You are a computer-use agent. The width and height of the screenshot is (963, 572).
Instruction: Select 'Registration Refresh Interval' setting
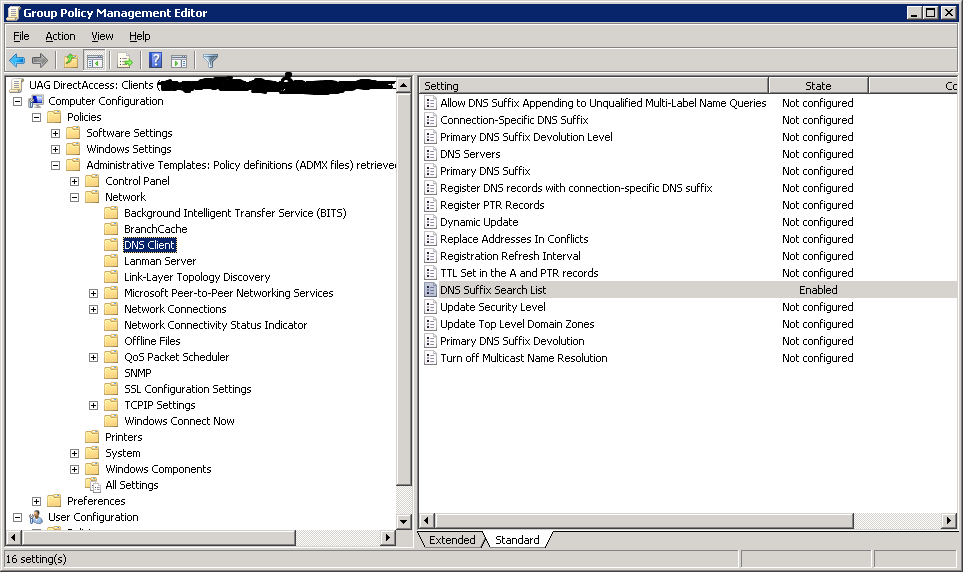(x=510, y=256)
